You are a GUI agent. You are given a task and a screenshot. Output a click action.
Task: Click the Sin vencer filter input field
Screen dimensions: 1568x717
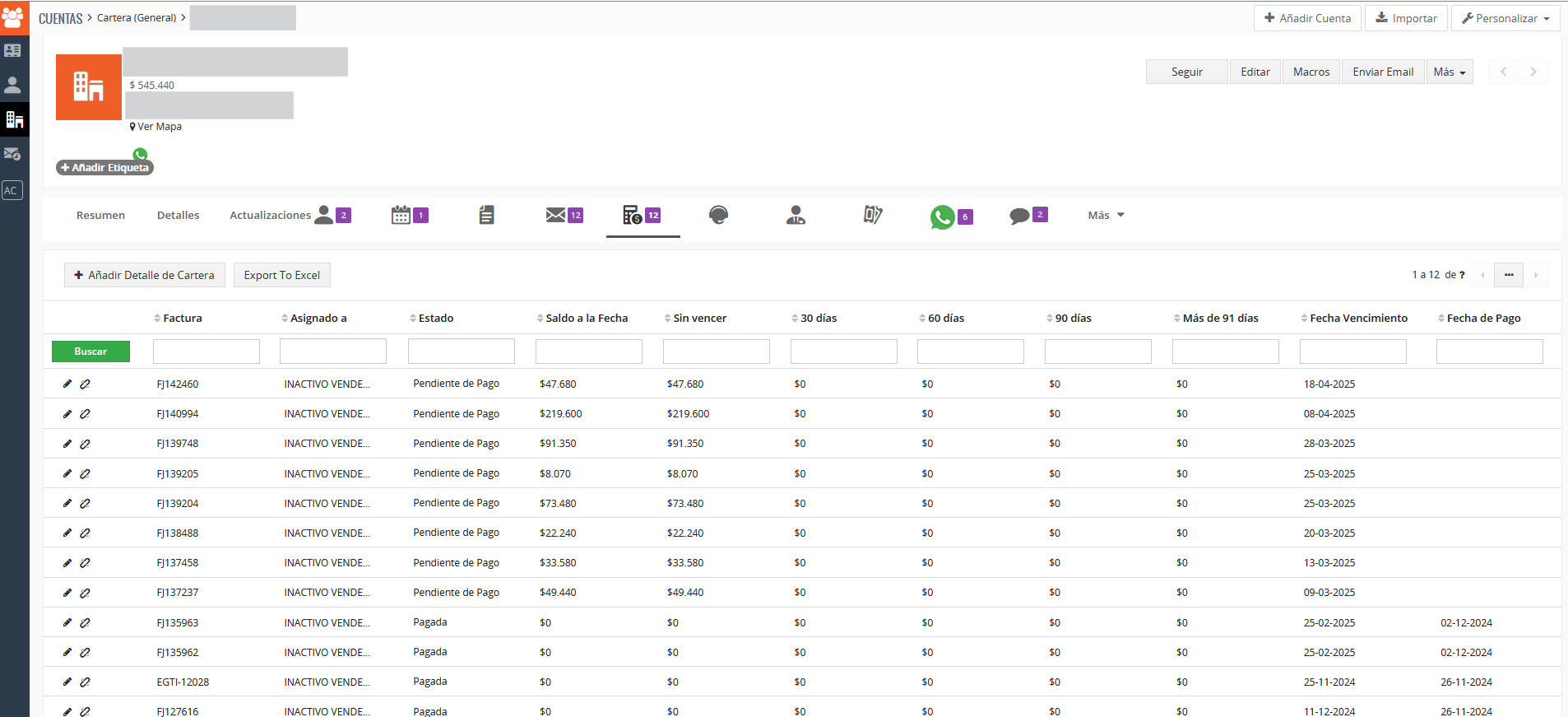tap(717, 352)
